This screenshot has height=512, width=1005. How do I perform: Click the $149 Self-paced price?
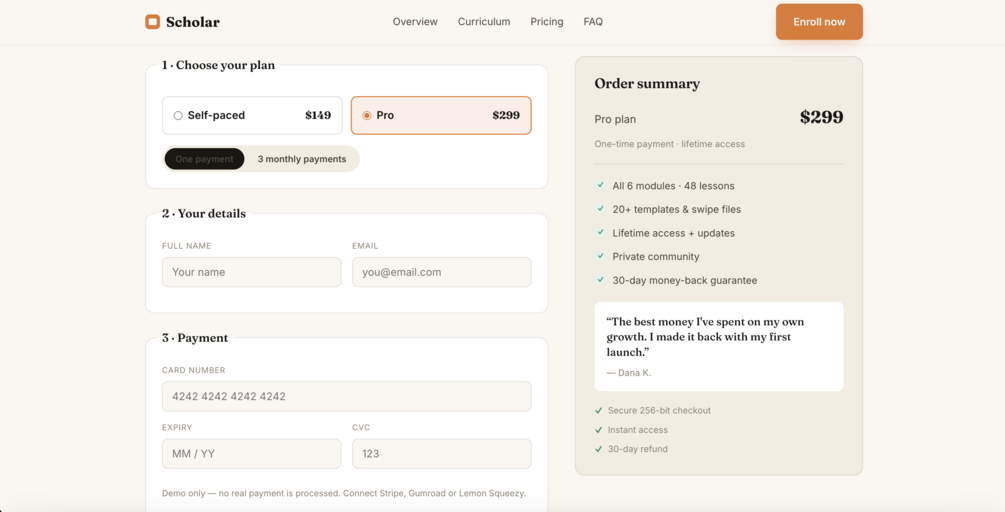click(318, 115)
